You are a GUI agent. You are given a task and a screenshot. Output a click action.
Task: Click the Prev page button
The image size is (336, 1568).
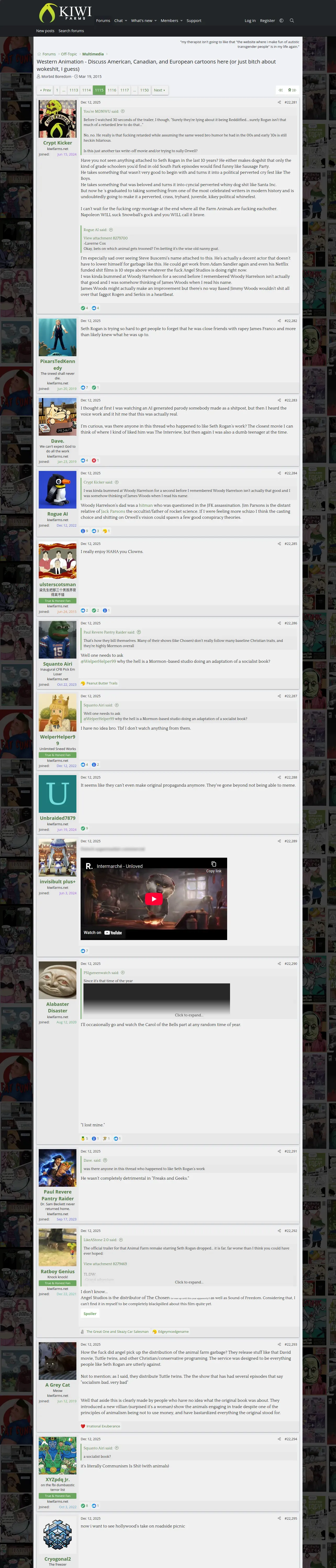tap(46, 90)
